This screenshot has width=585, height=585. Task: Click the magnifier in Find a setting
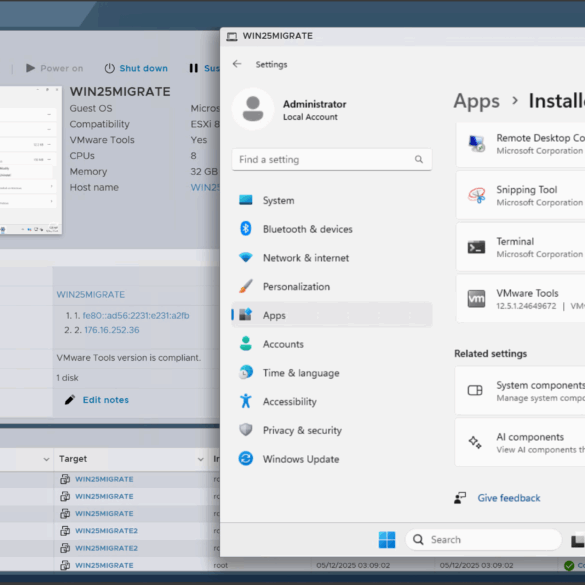(419, 159)
